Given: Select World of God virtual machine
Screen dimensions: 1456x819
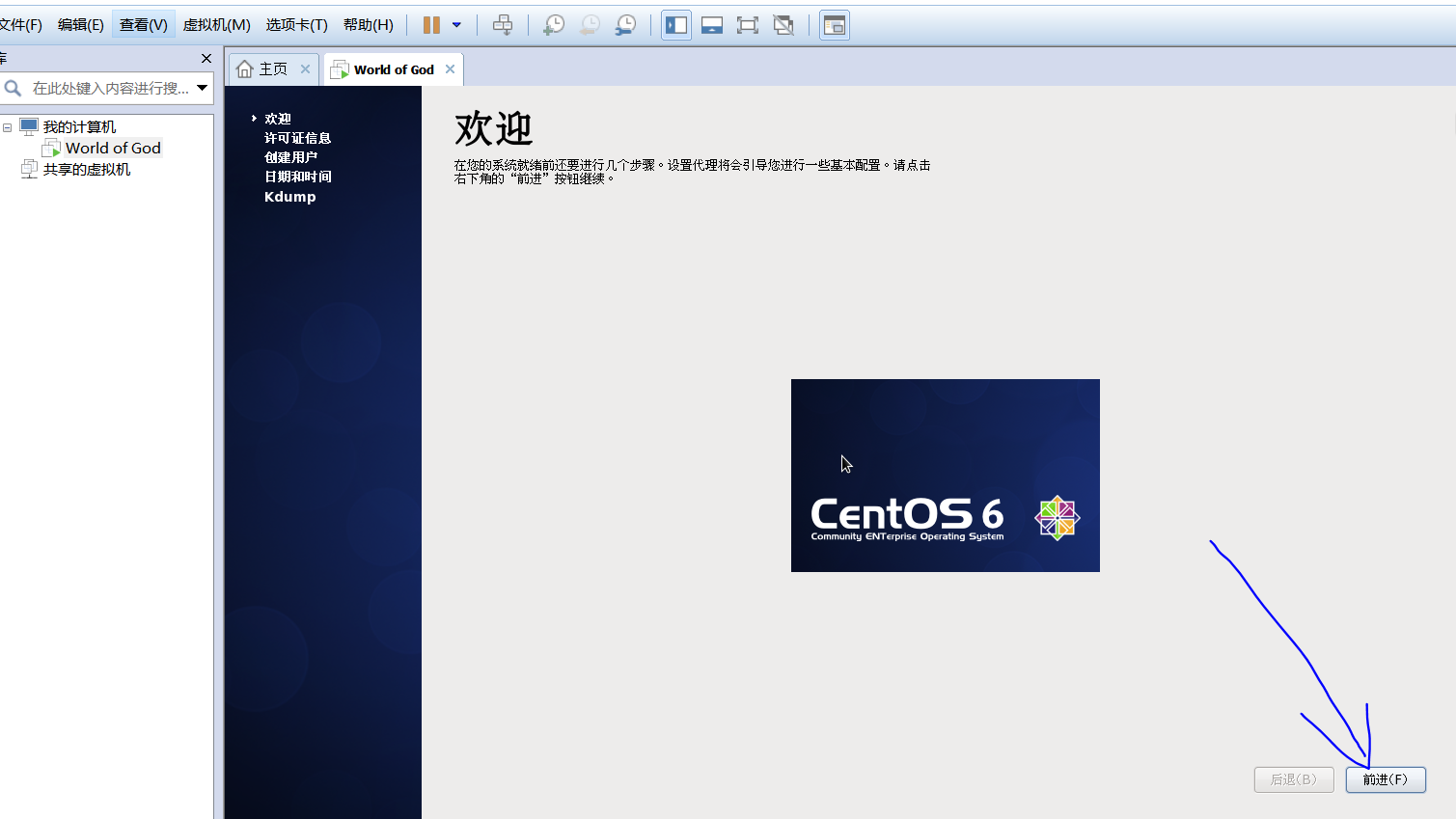Looking at the screenshot, I should click(113, 148).
